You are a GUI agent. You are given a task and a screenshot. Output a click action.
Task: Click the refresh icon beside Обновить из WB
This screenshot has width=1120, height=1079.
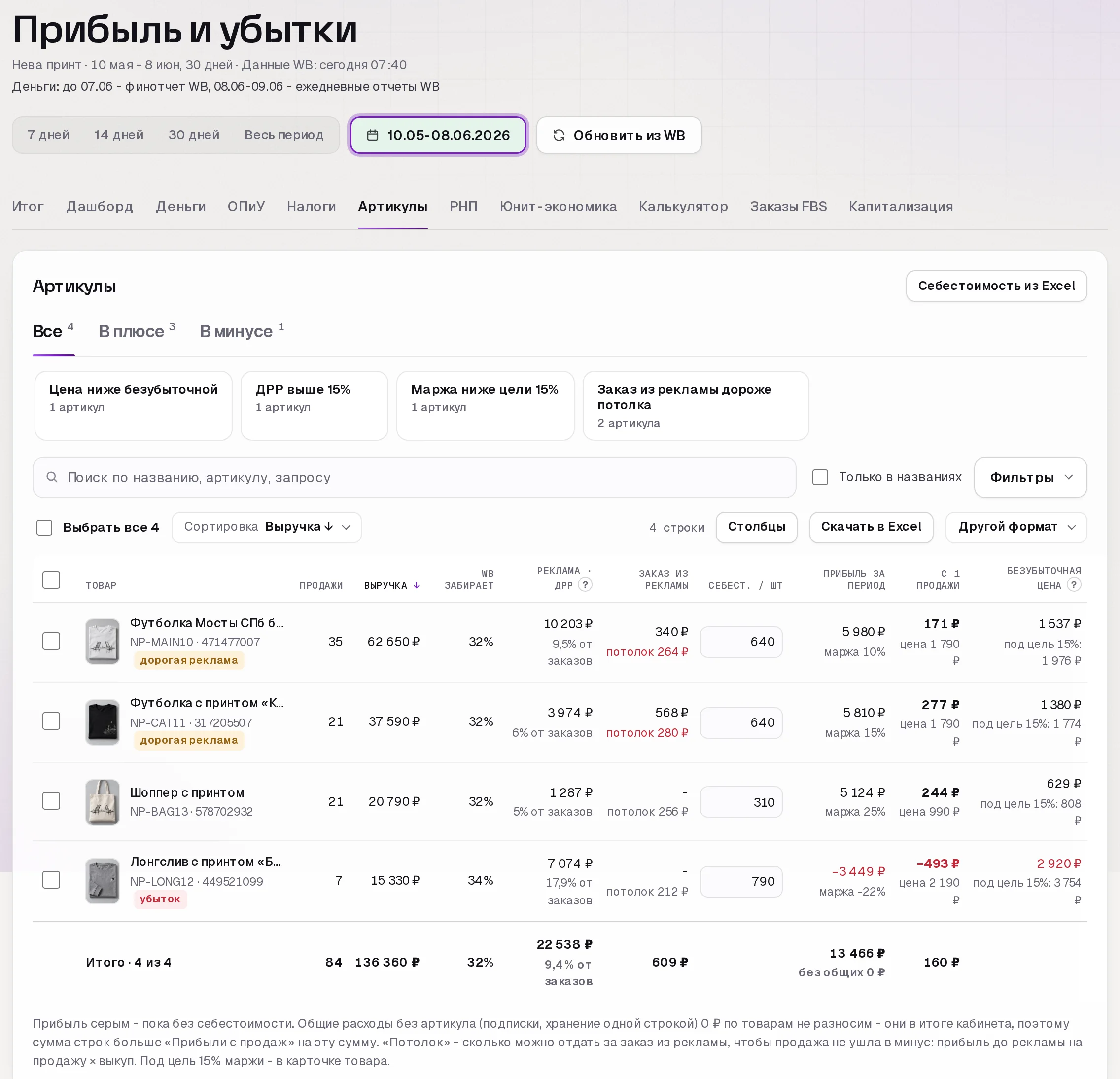(559, 136)
